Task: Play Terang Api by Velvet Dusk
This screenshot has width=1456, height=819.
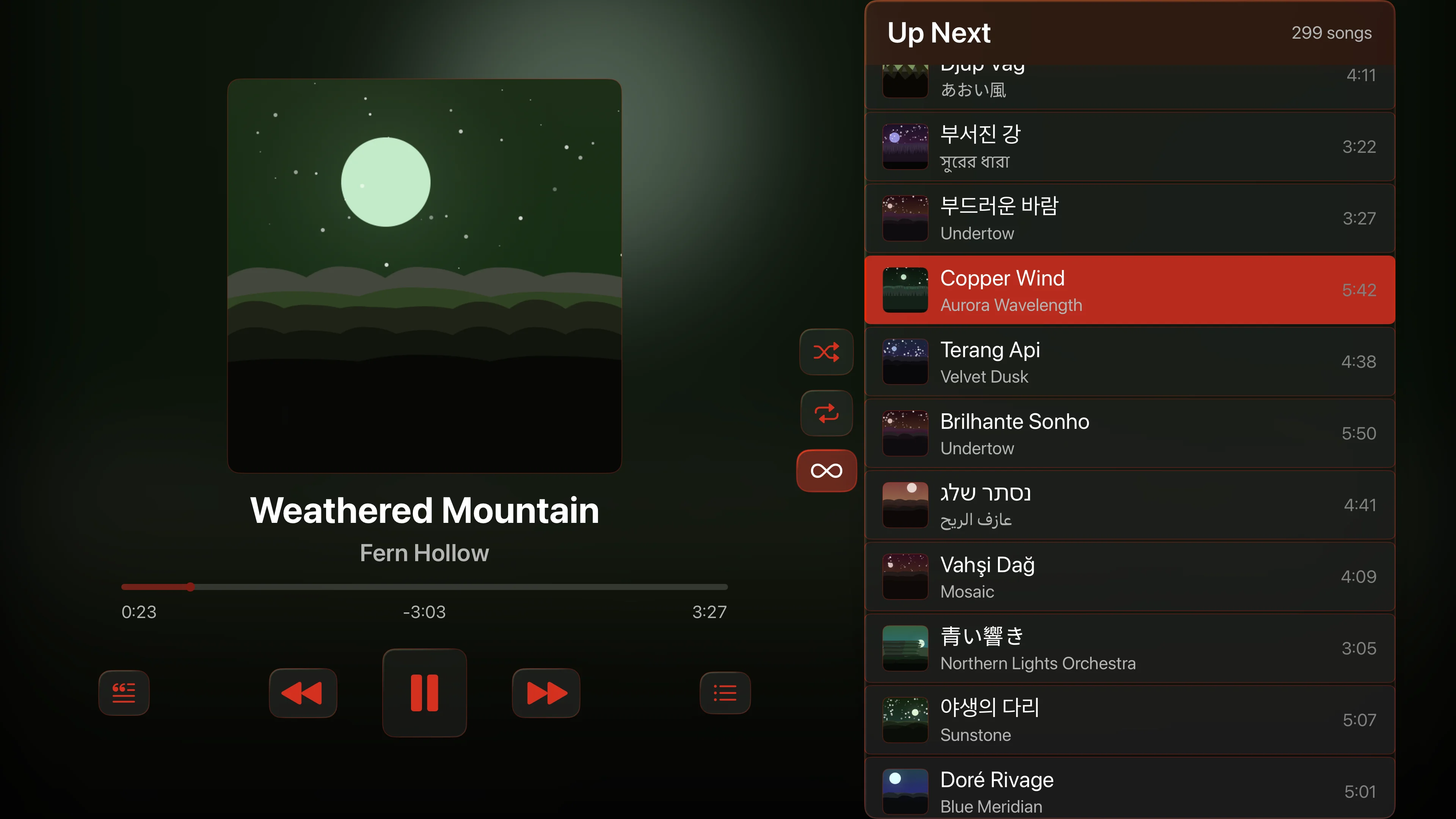Action: 1130,362
